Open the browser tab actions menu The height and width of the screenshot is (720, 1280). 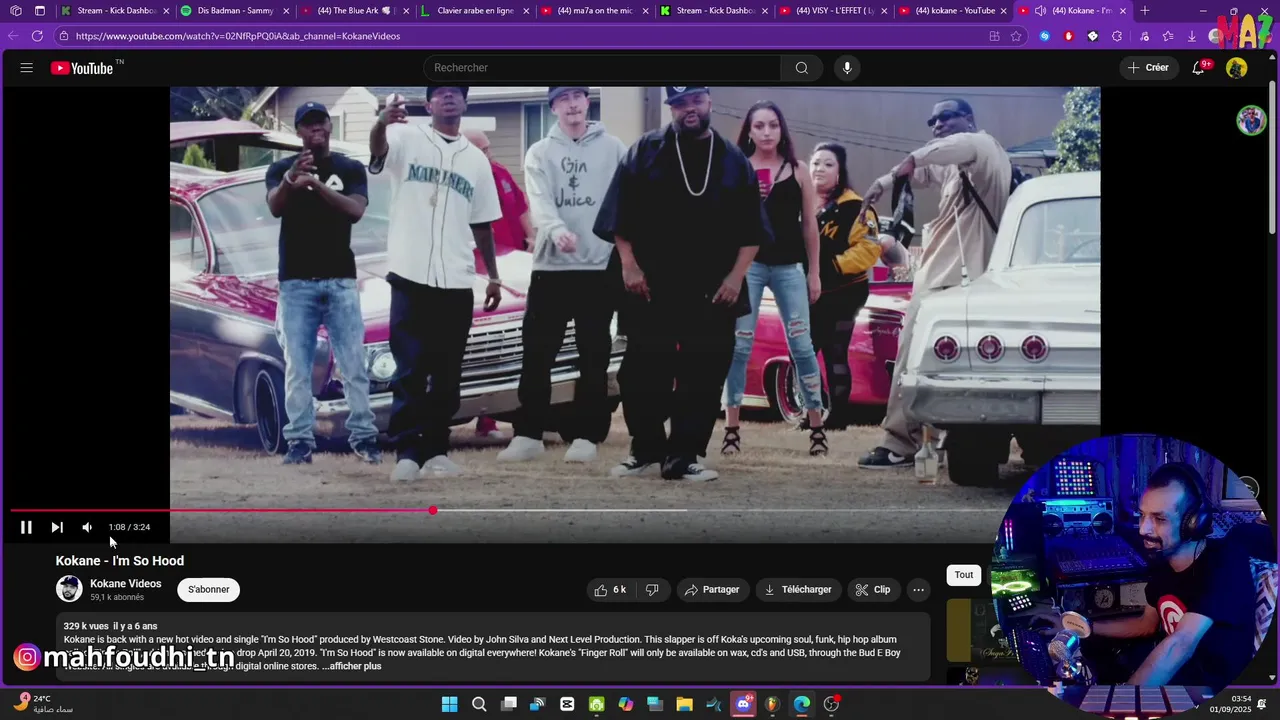tap(39, 11)
